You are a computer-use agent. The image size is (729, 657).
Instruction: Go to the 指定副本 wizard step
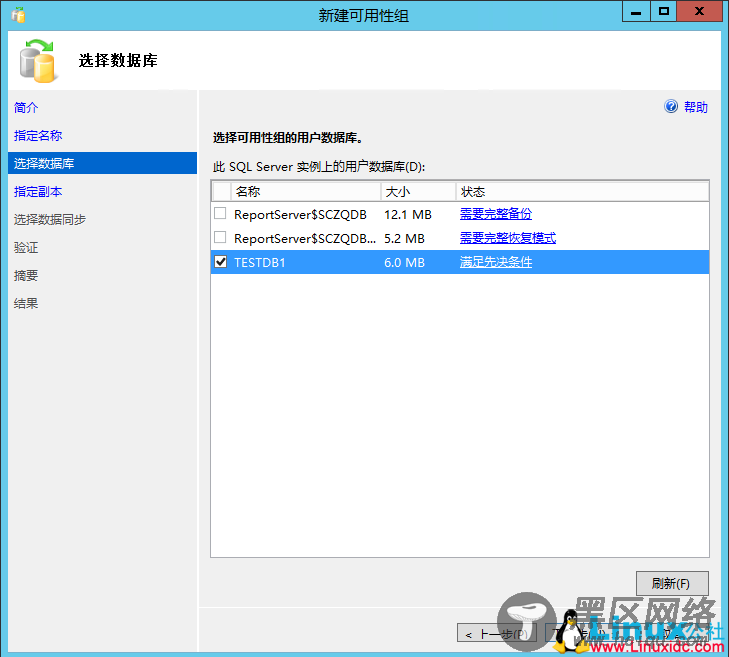pyautogui.click(x=38, y=191)
